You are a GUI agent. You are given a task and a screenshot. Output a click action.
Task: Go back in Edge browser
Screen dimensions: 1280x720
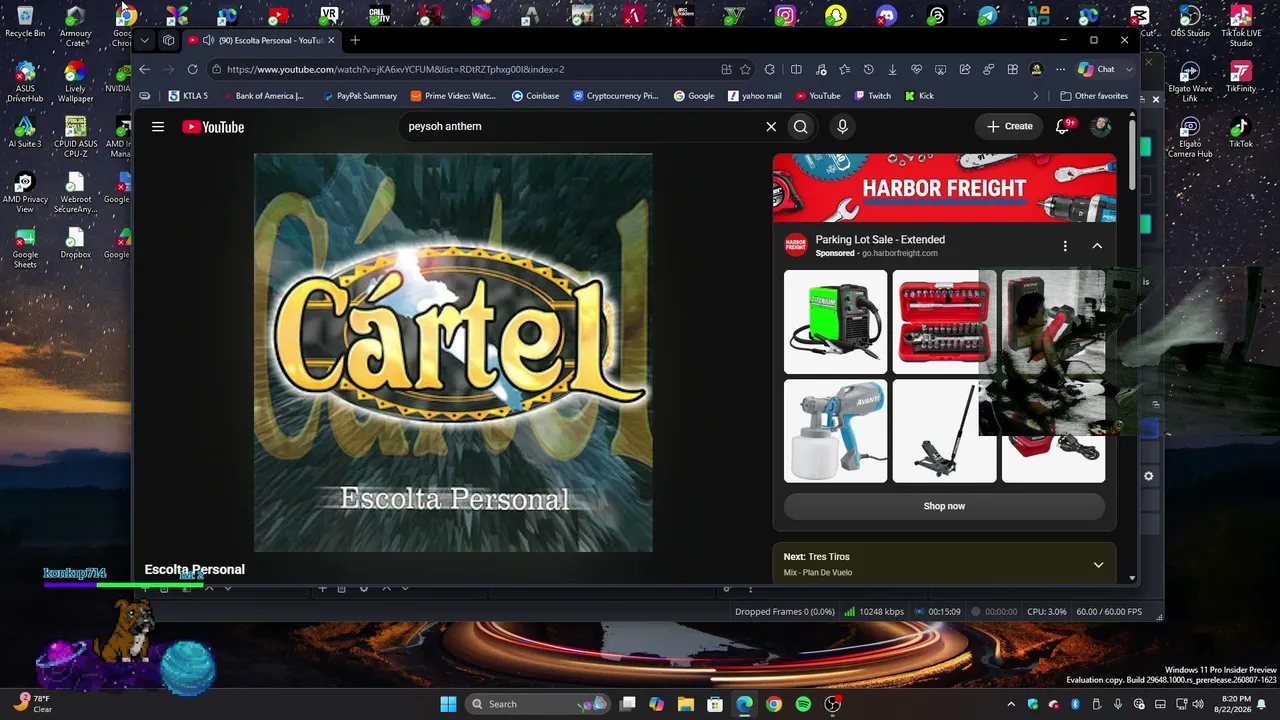pos(144,69)
